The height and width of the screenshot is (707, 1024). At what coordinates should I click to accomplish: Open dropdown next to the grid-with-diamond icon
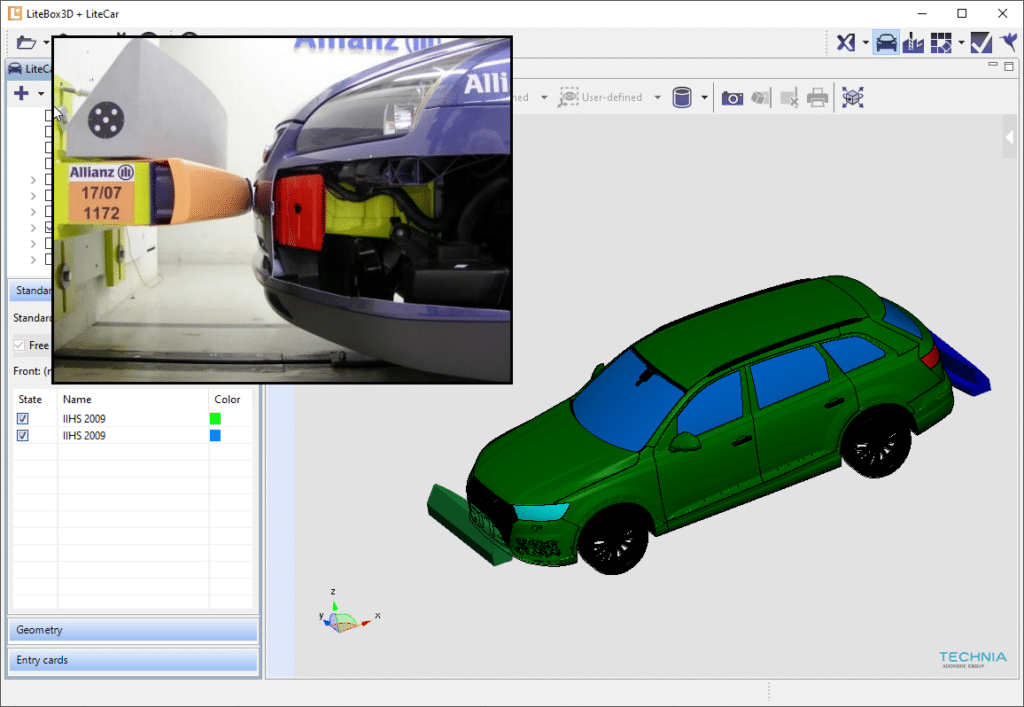(961, 43)
